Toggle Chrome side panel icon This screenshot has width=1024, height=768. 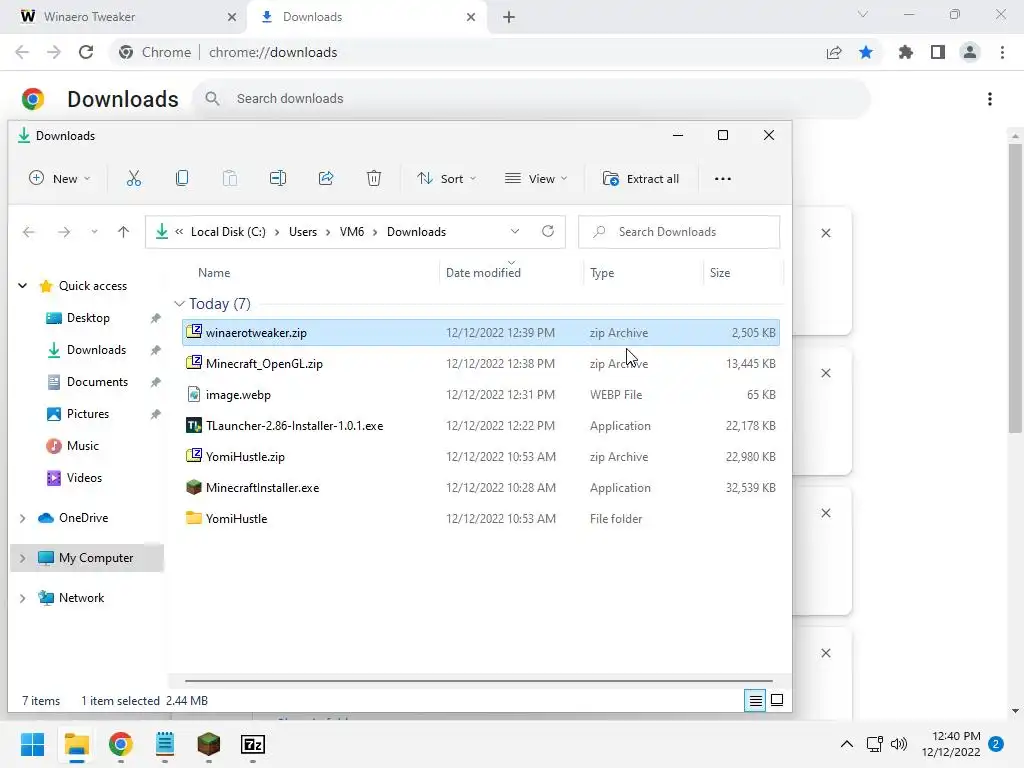coord(938,52)
